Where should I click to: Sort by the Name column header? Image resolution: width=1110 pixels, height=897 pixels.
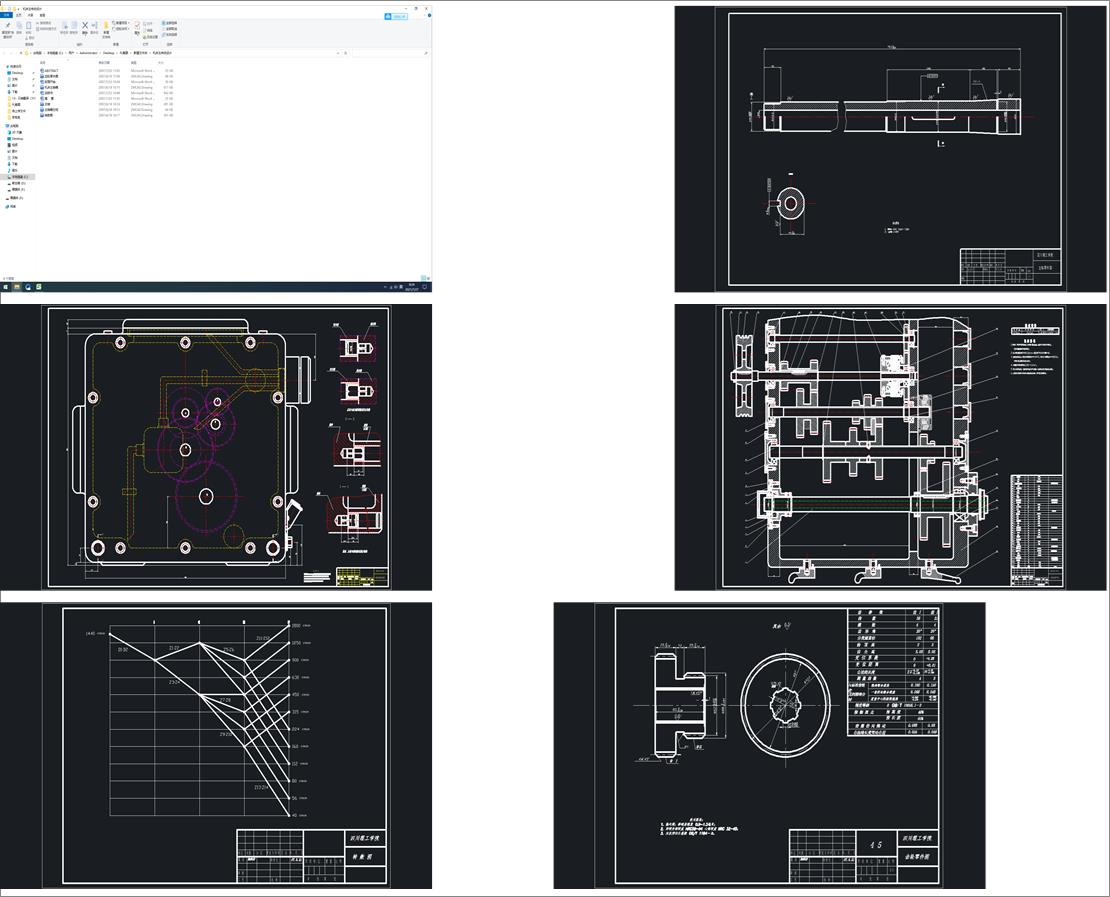click(x=42, y=62)
